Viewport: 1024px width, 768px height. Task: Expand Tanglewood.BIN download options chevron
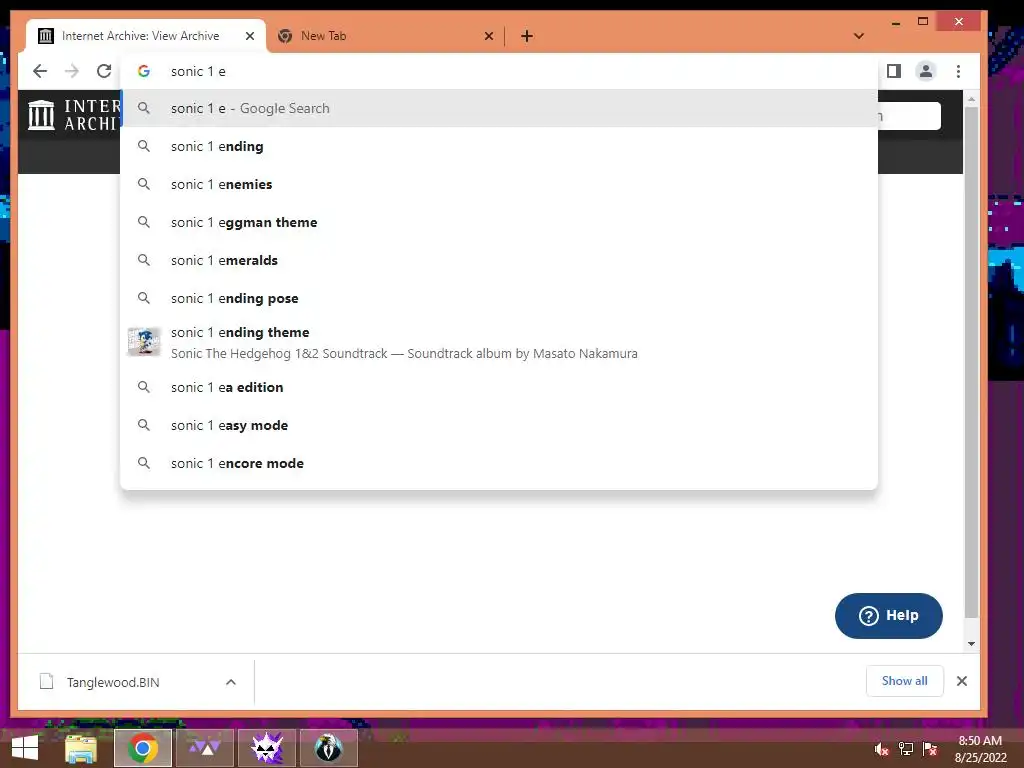[231, 682]
